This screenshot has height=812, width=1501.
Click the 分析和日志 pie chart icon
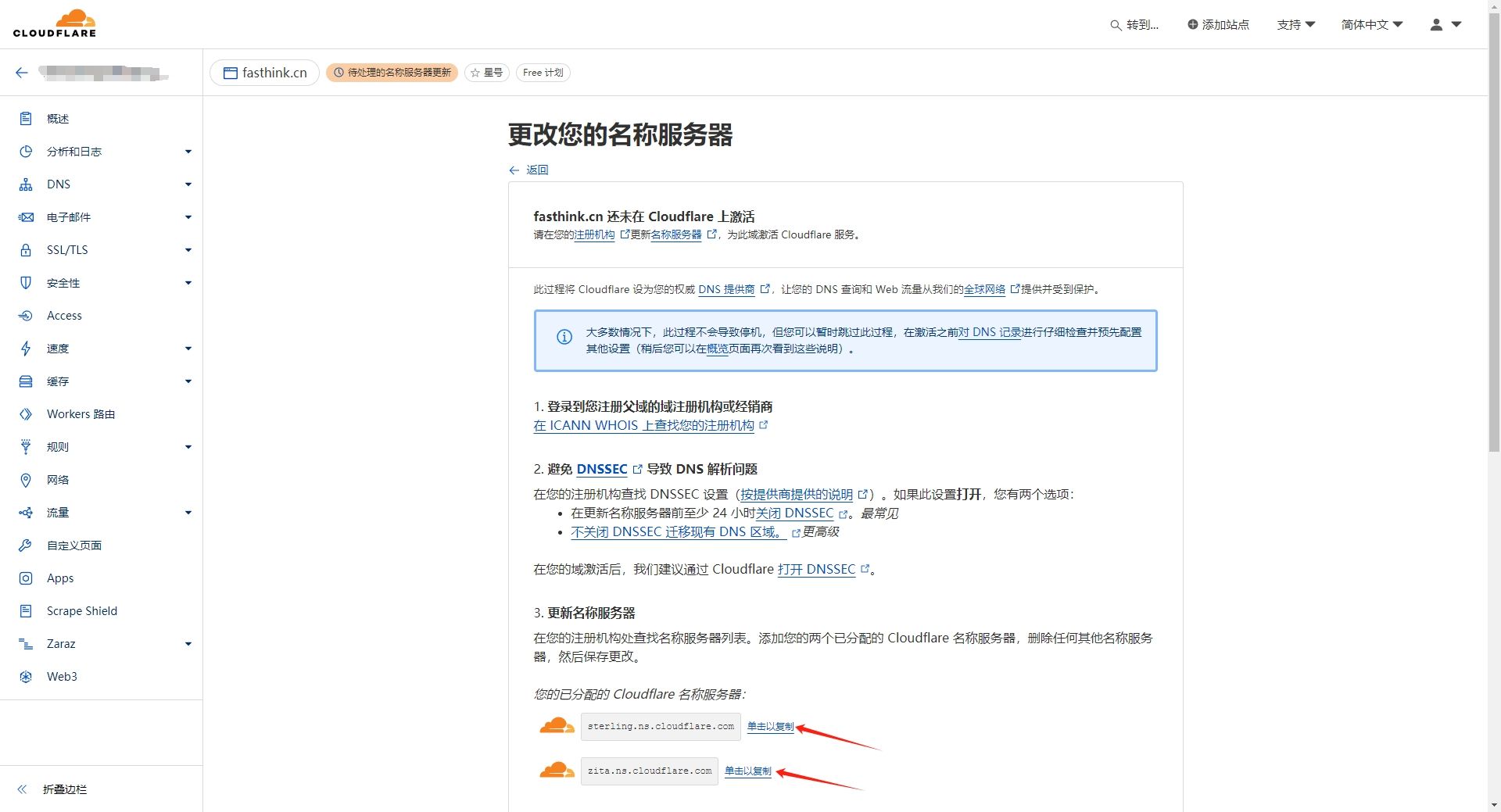(26, 152)
